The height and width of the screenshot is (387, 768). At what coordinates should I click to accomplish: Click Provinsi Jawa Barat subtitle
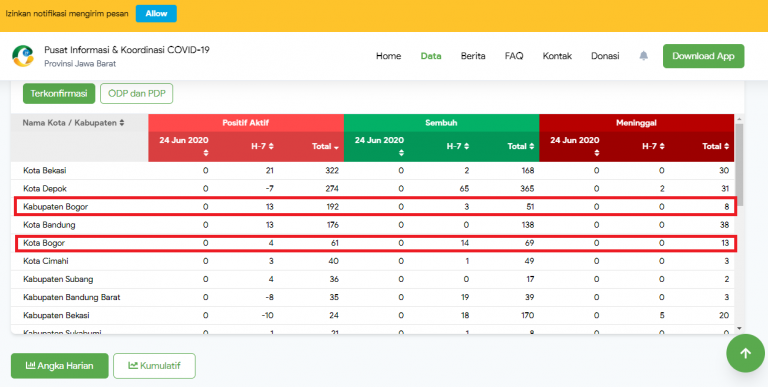pos(80,64)
